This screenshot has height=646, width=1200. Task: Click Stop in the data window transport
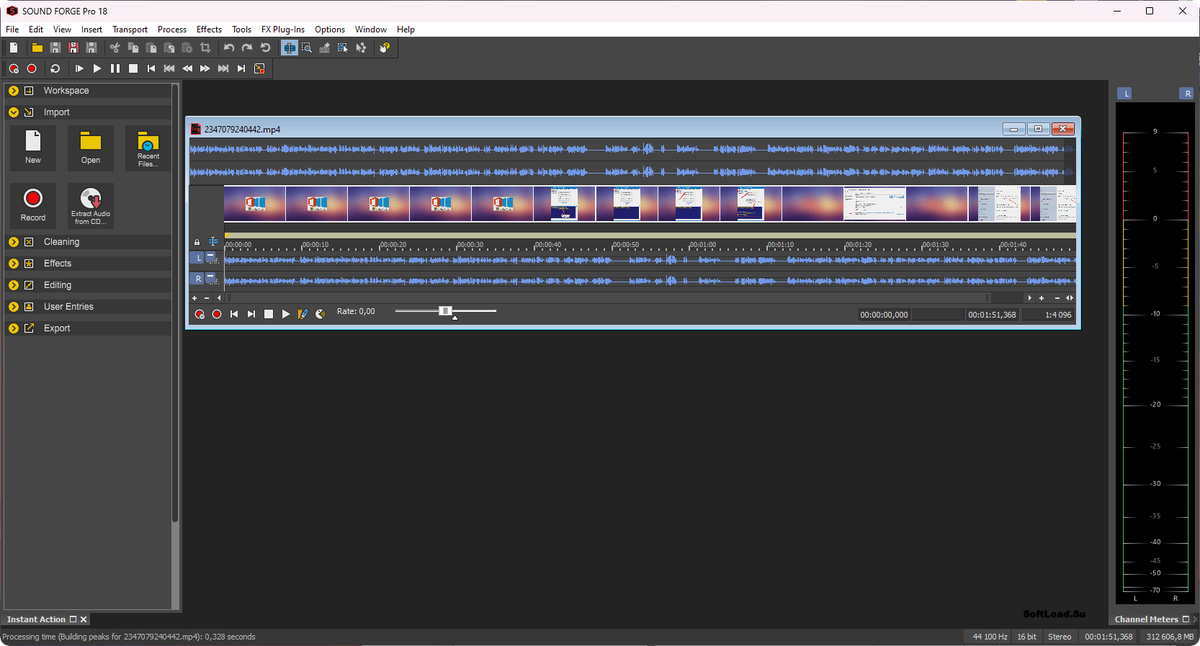pos(269,314)
